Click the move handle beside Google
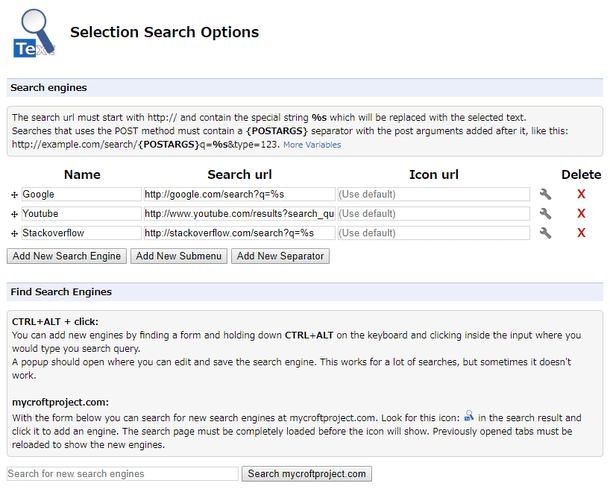 (14, 195)
